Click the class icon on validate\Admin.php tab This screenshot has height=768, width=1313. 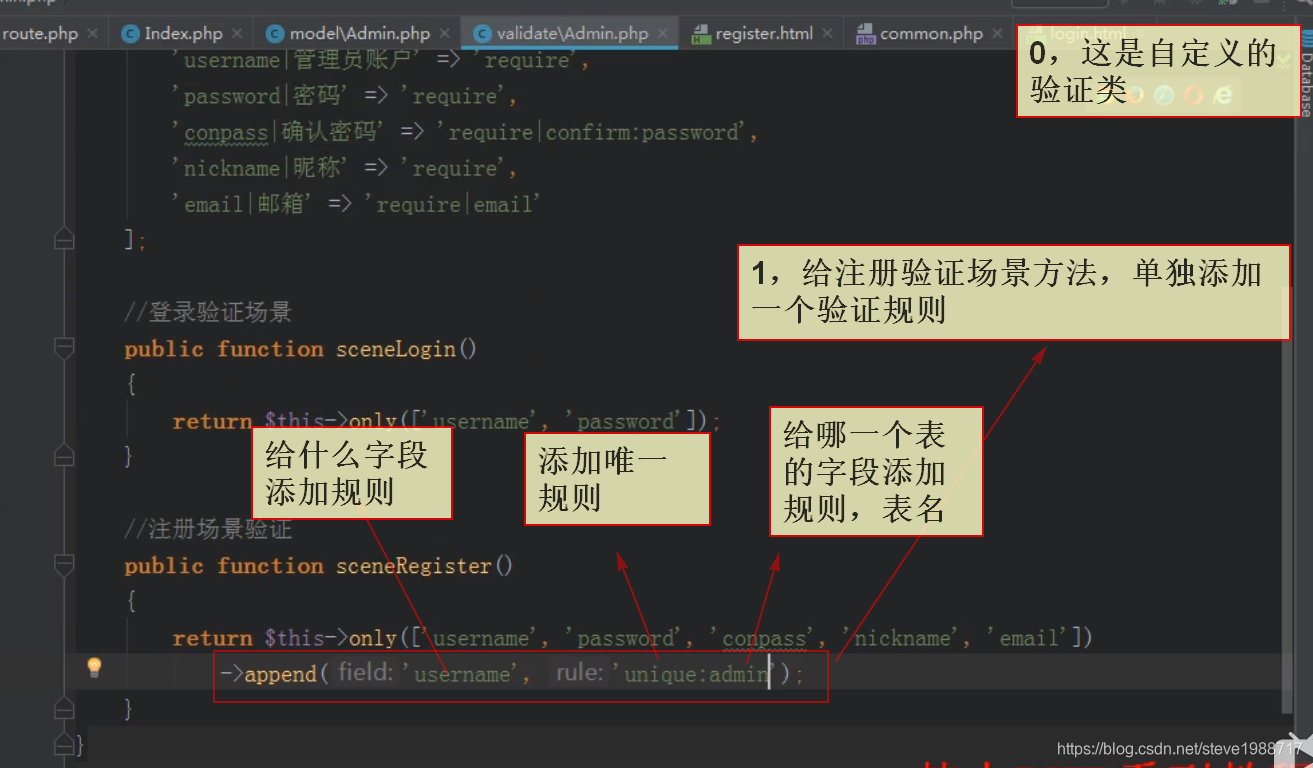(482, 33)
